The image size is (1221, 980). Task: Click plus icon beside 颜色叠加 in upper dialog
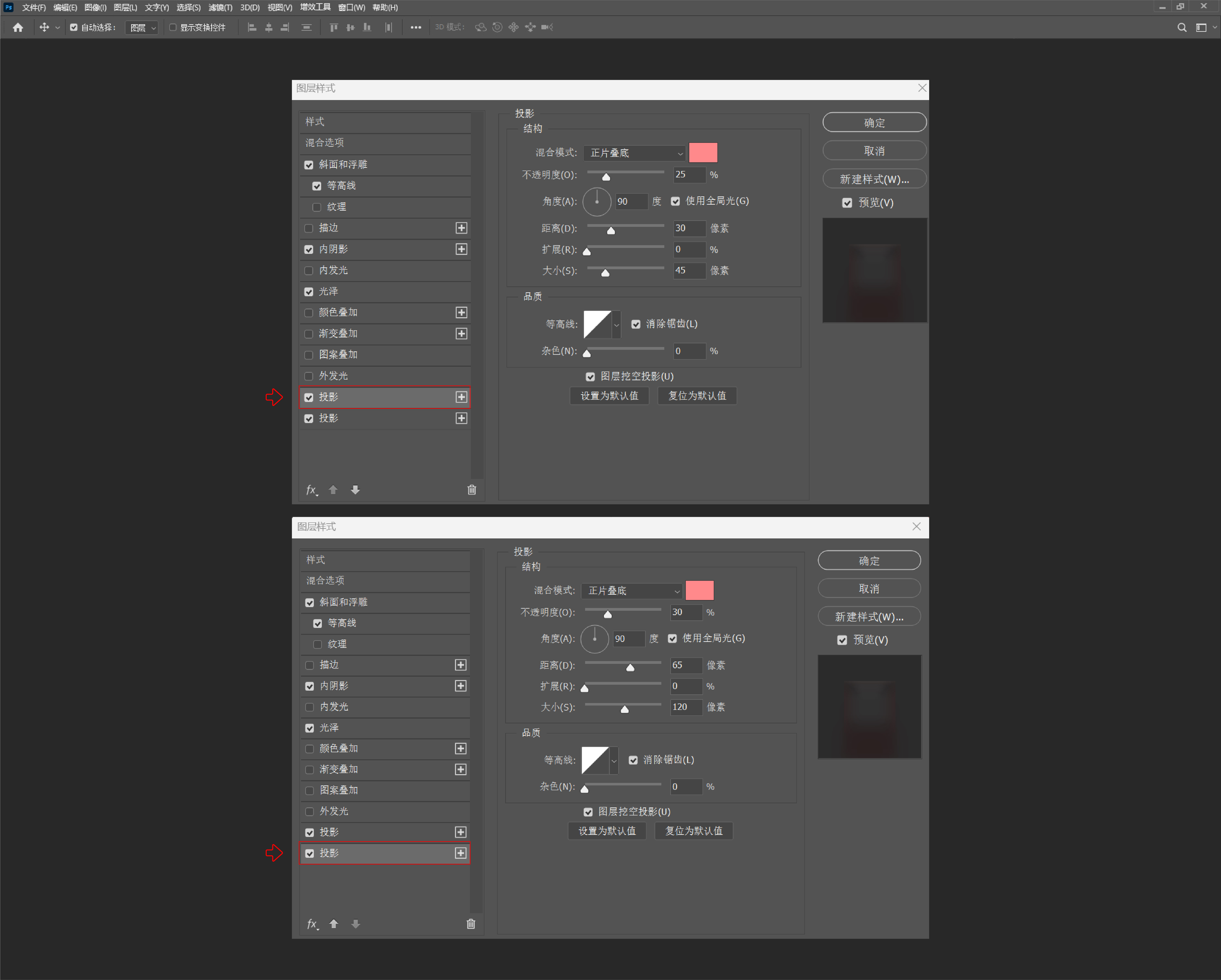461,313
